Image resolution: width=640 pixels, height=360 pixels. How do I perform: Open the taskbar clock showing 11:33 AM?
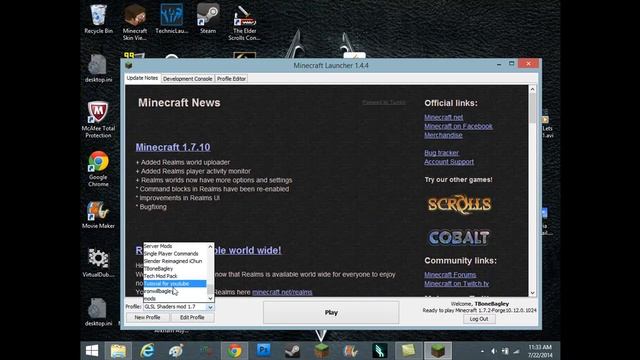coord(540,351)
